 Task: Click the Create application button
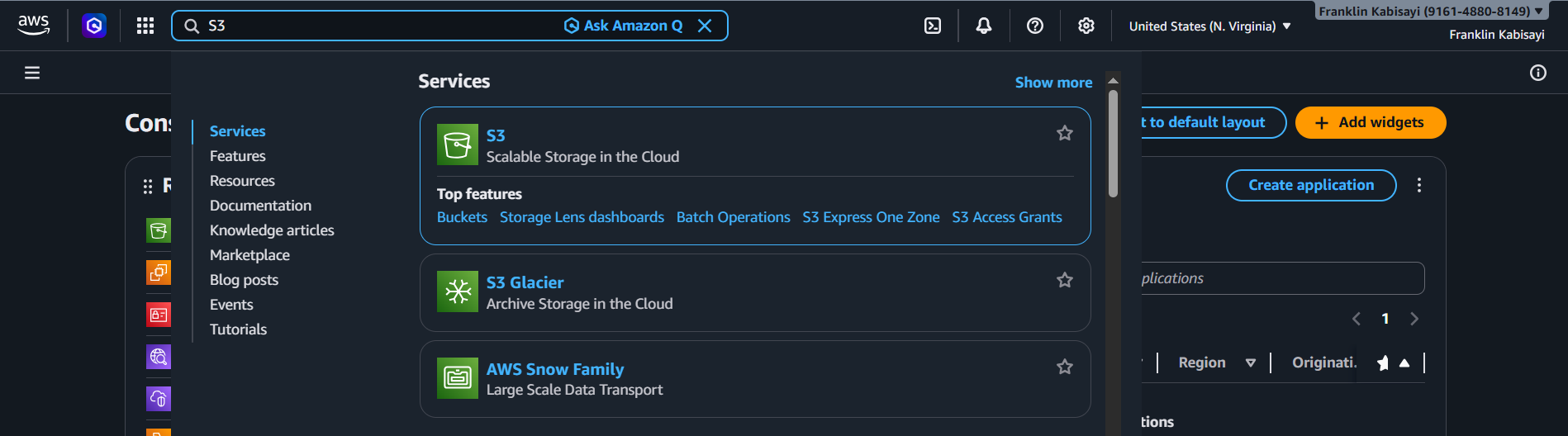[1311, 185]
